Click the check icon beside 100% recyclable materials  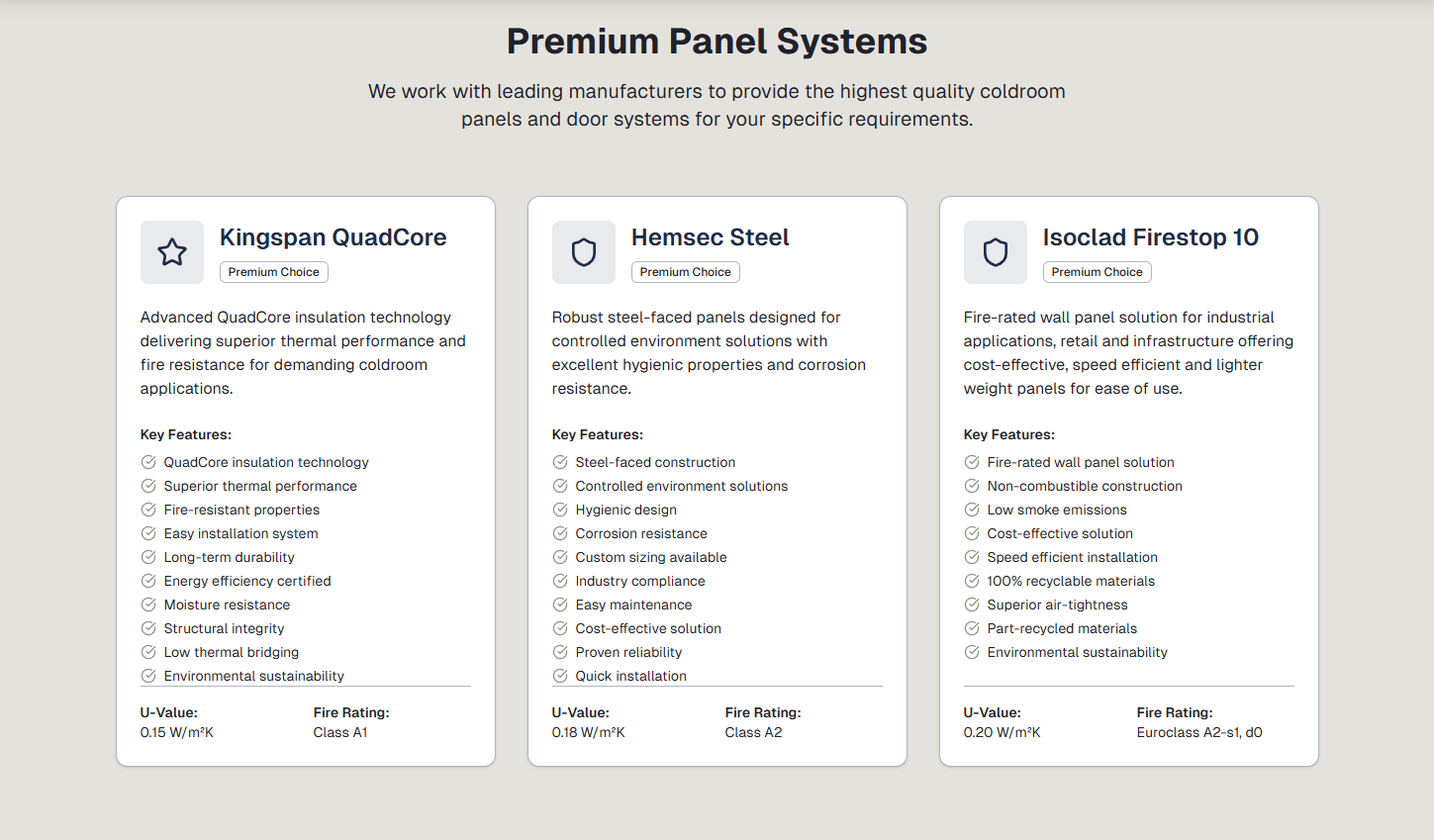(972, 581)
